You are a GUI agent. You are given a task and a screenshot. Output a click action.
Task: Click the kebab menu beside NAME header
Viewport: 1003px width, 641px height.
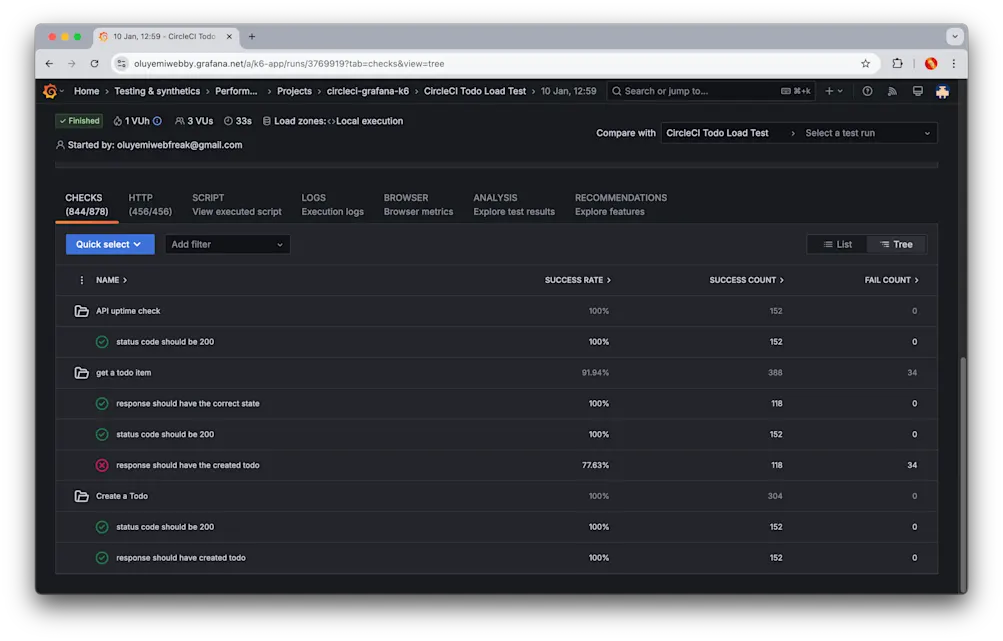coord(81,280)
